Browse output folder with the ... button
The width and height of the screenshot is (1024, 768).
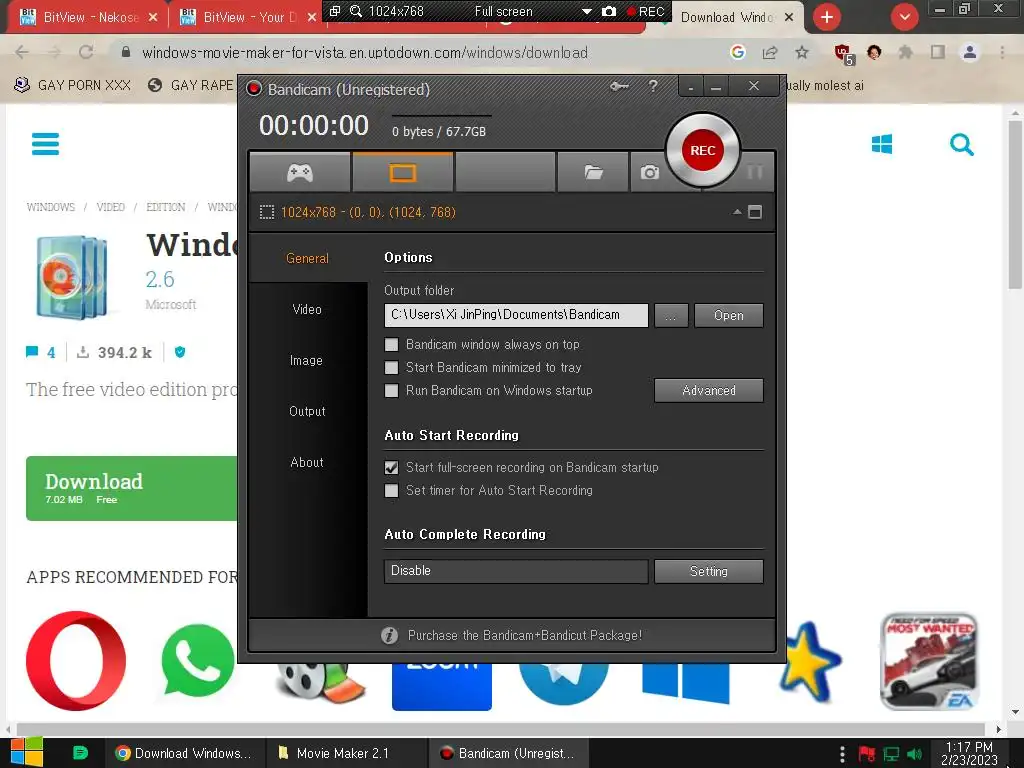671,315
